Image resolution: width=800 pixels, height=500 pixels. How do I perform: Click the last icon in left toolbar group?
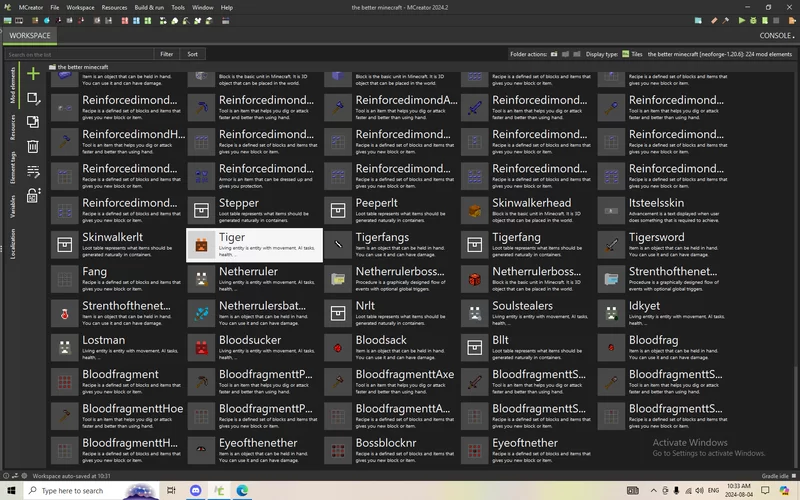[226, 20]
